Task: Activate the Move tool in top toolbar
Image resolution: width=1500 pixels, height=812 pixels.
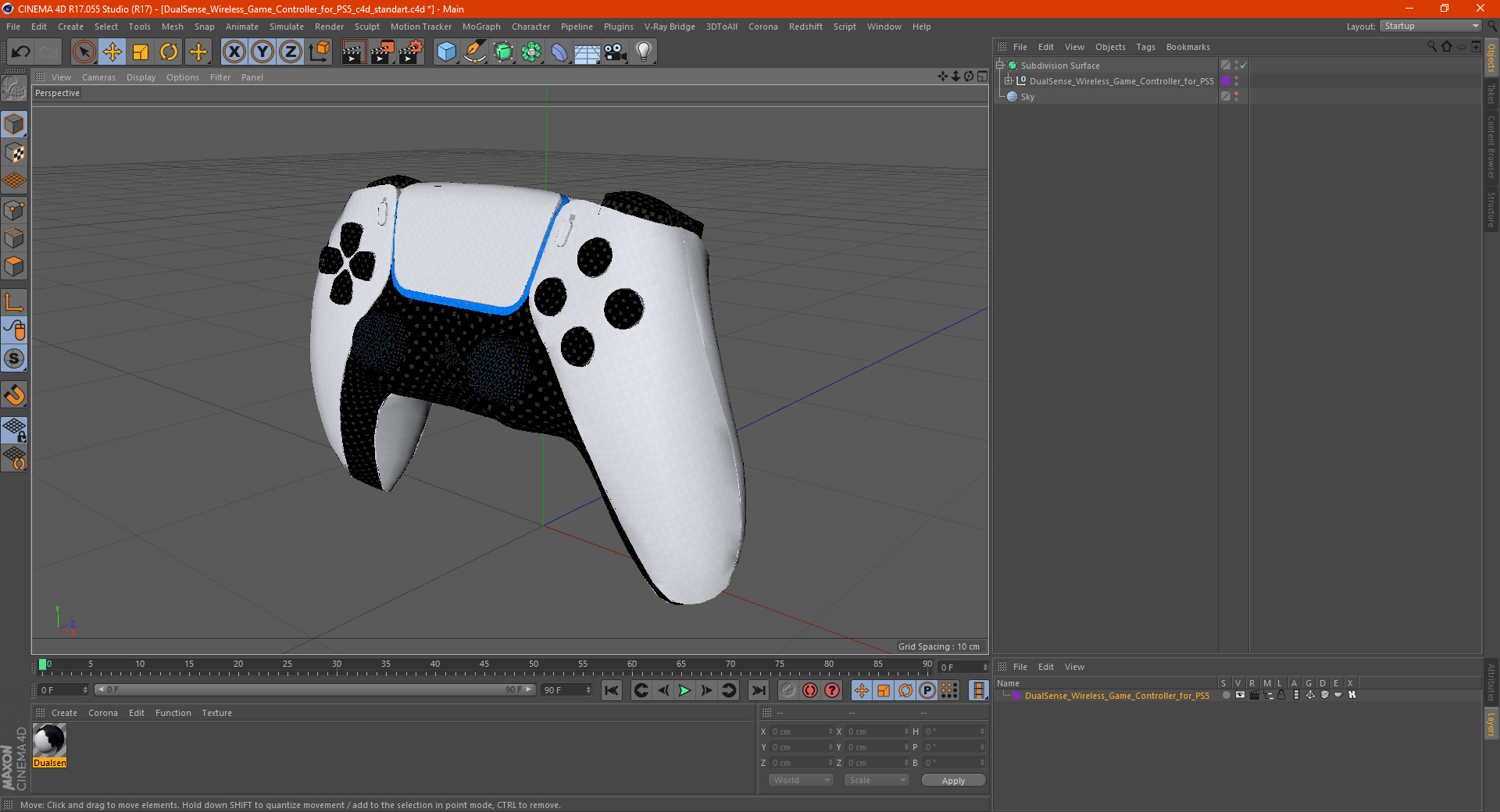Action: pyautogui.click(x=112, y=52)
